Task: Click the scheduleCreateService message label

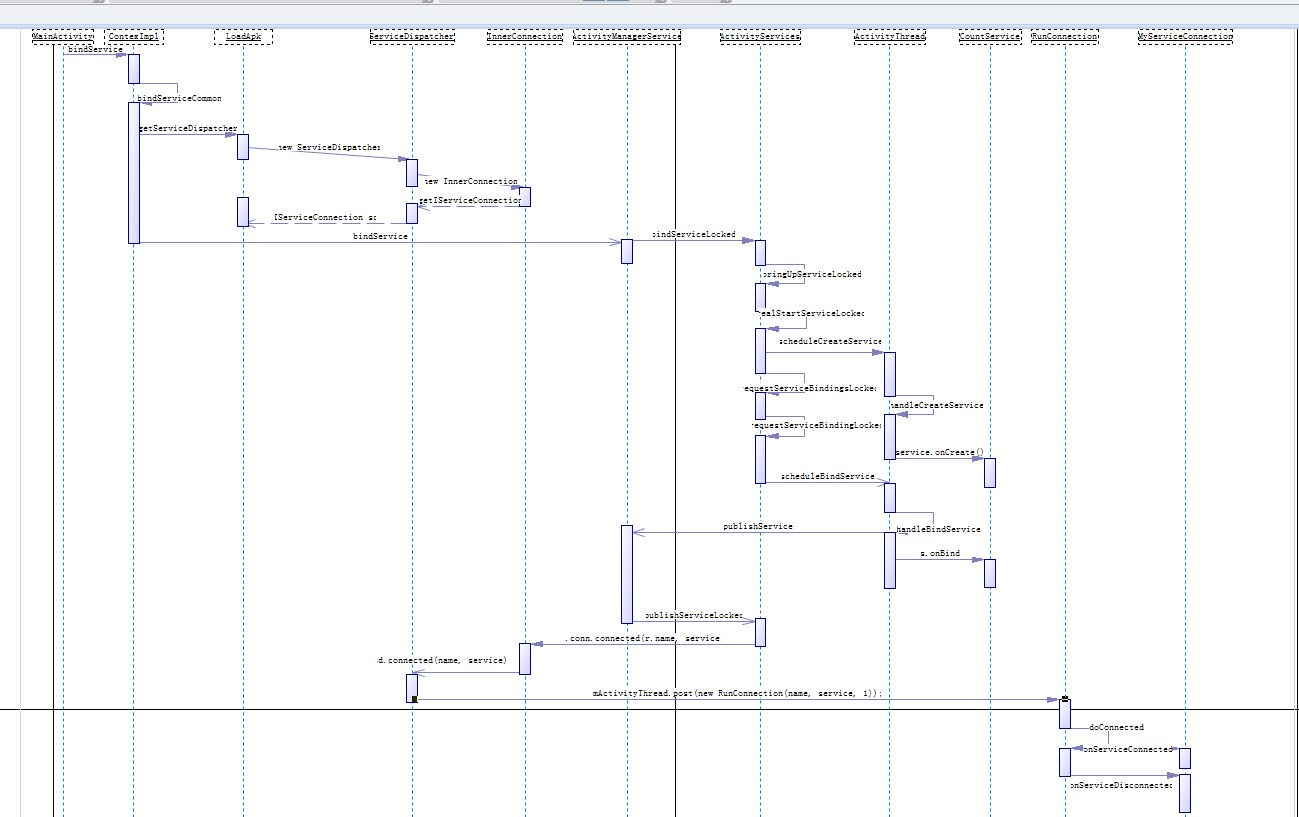Action: tap(831, 341)
